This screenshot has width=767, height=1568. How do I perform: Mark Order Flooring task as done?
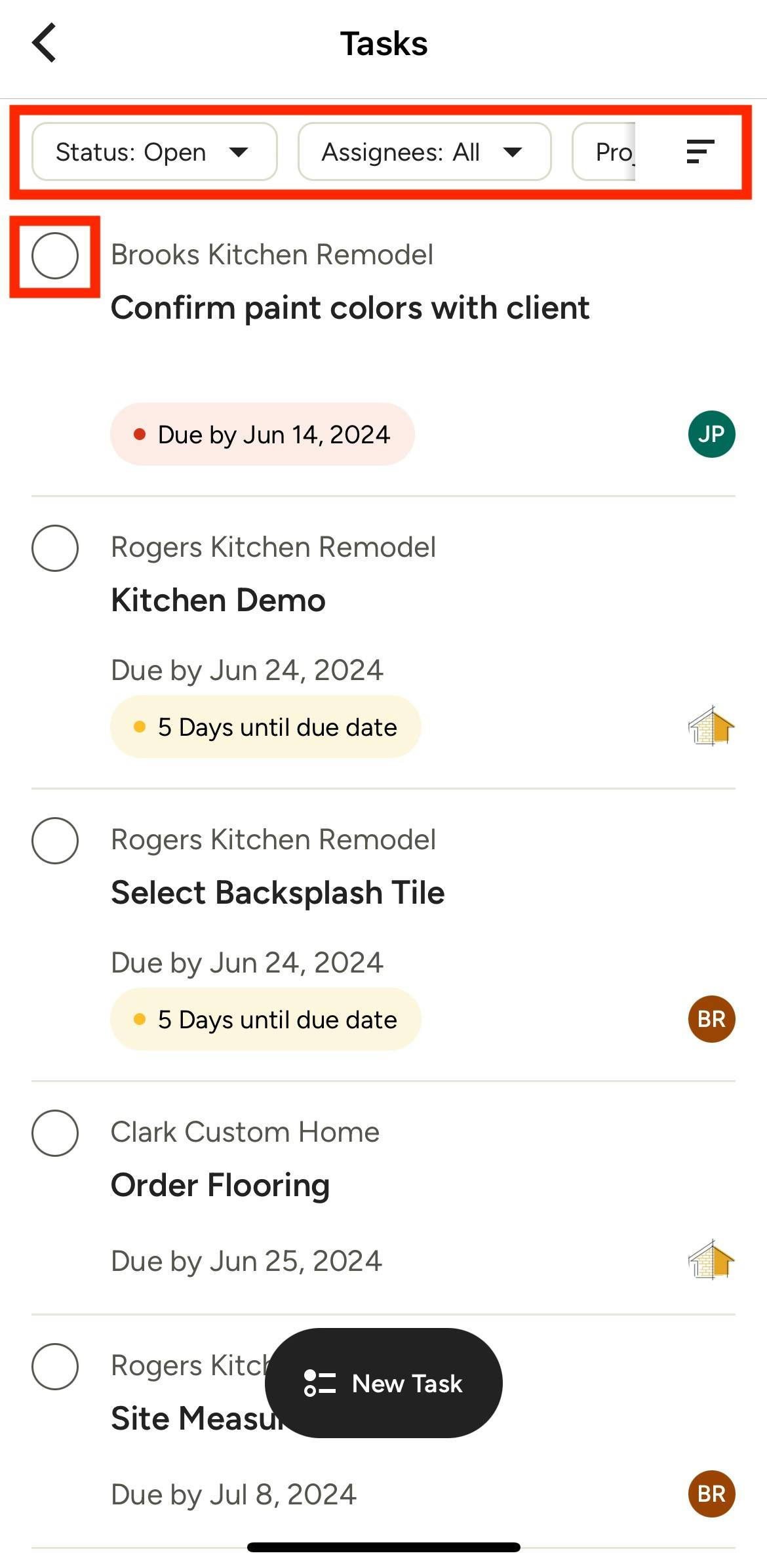pos(55,1133)
